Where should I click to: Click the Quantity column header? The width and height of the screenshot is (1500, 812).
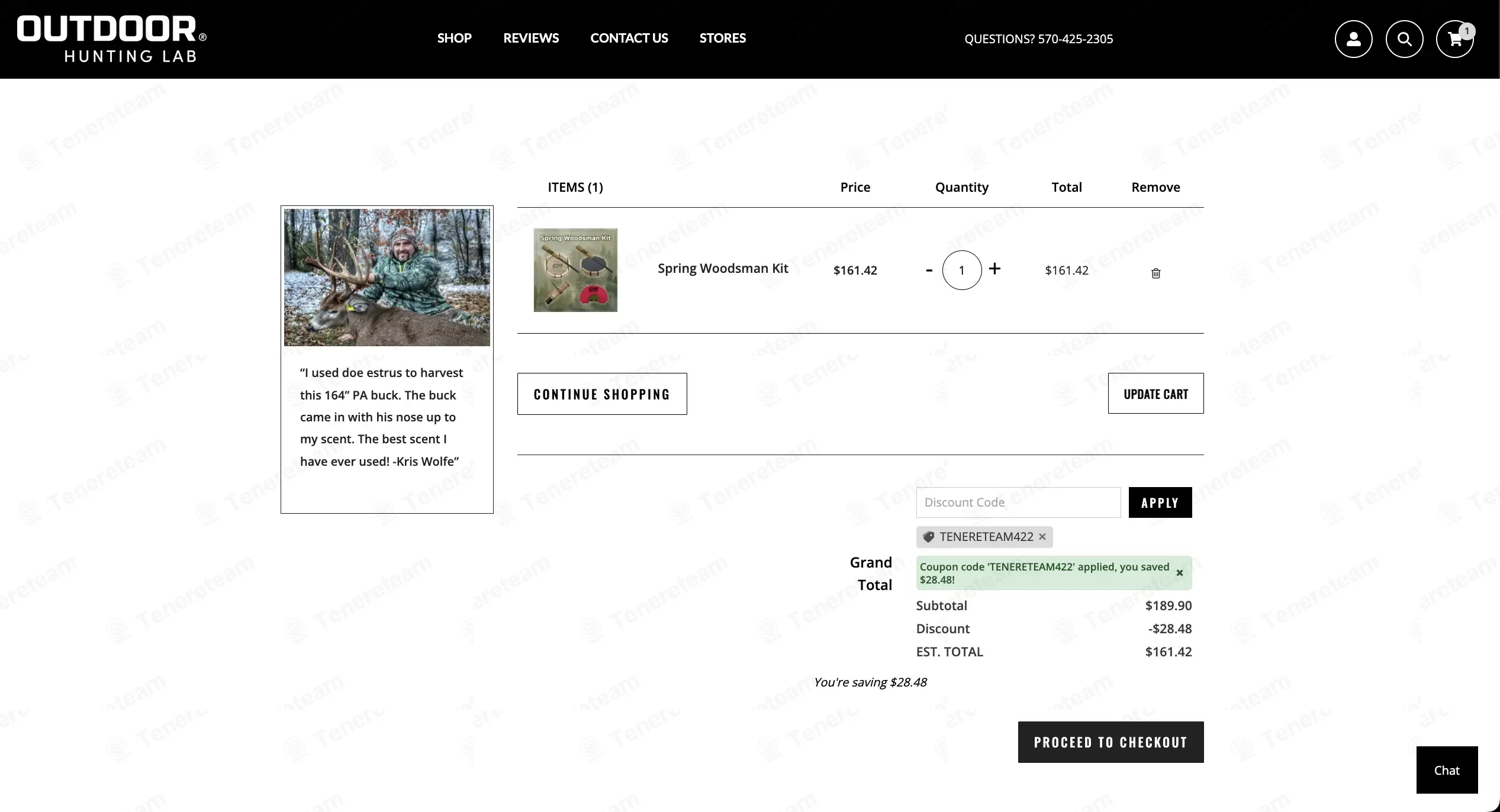coord(962,188)
